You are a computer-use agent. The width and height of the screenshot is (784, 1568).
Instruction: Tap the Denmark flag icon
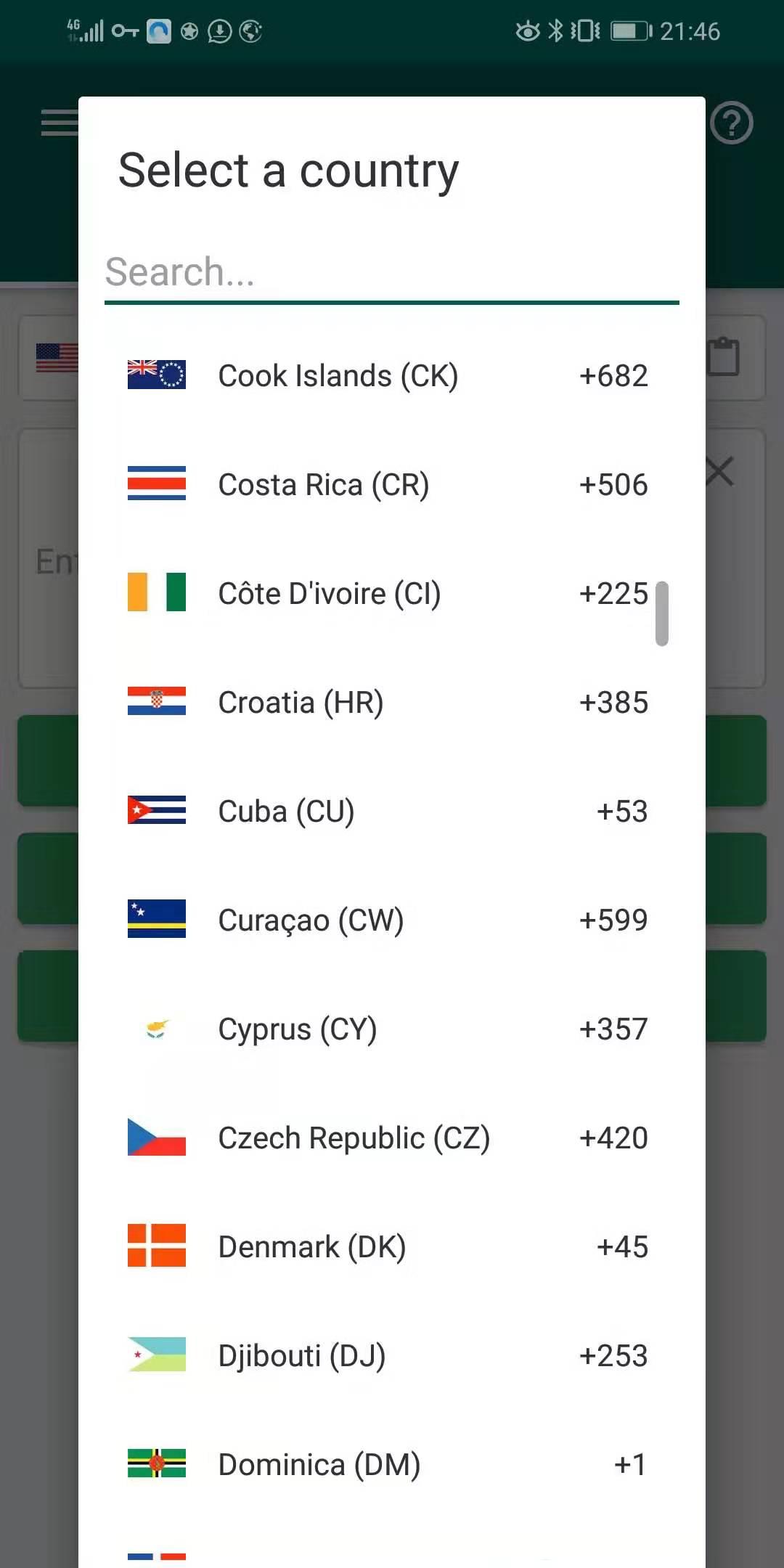(x=156, y=1246)
